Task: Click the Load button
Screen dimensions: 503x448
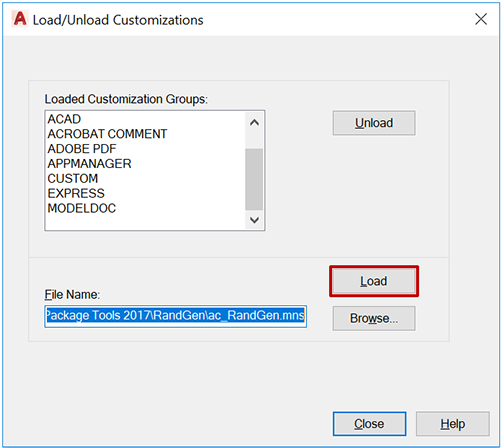Action: click(374, 281)
